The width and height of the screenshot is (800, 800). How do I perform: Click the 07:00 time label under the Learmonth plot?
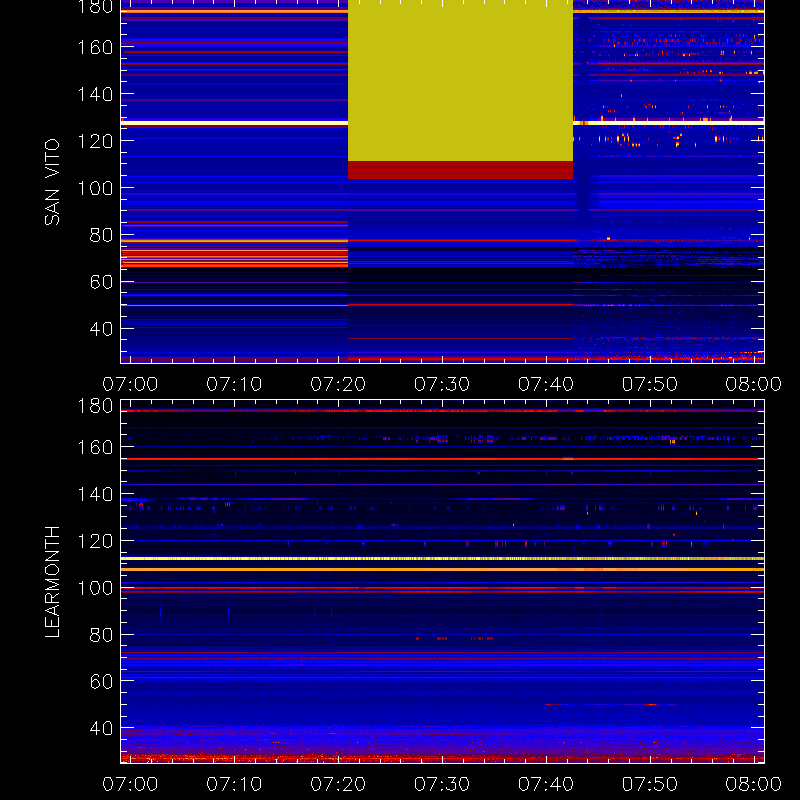click(x=130, y=784)
